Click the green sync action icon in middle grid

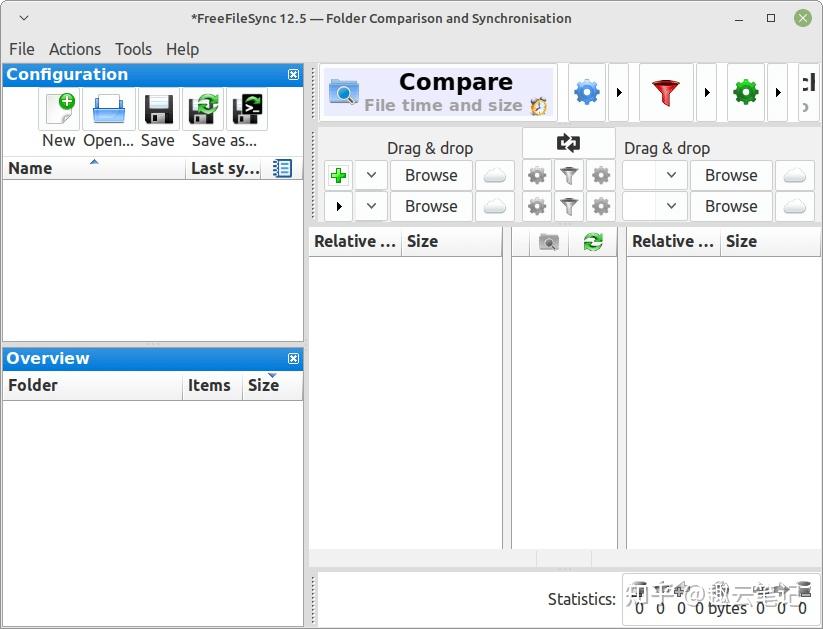(593, 242)
